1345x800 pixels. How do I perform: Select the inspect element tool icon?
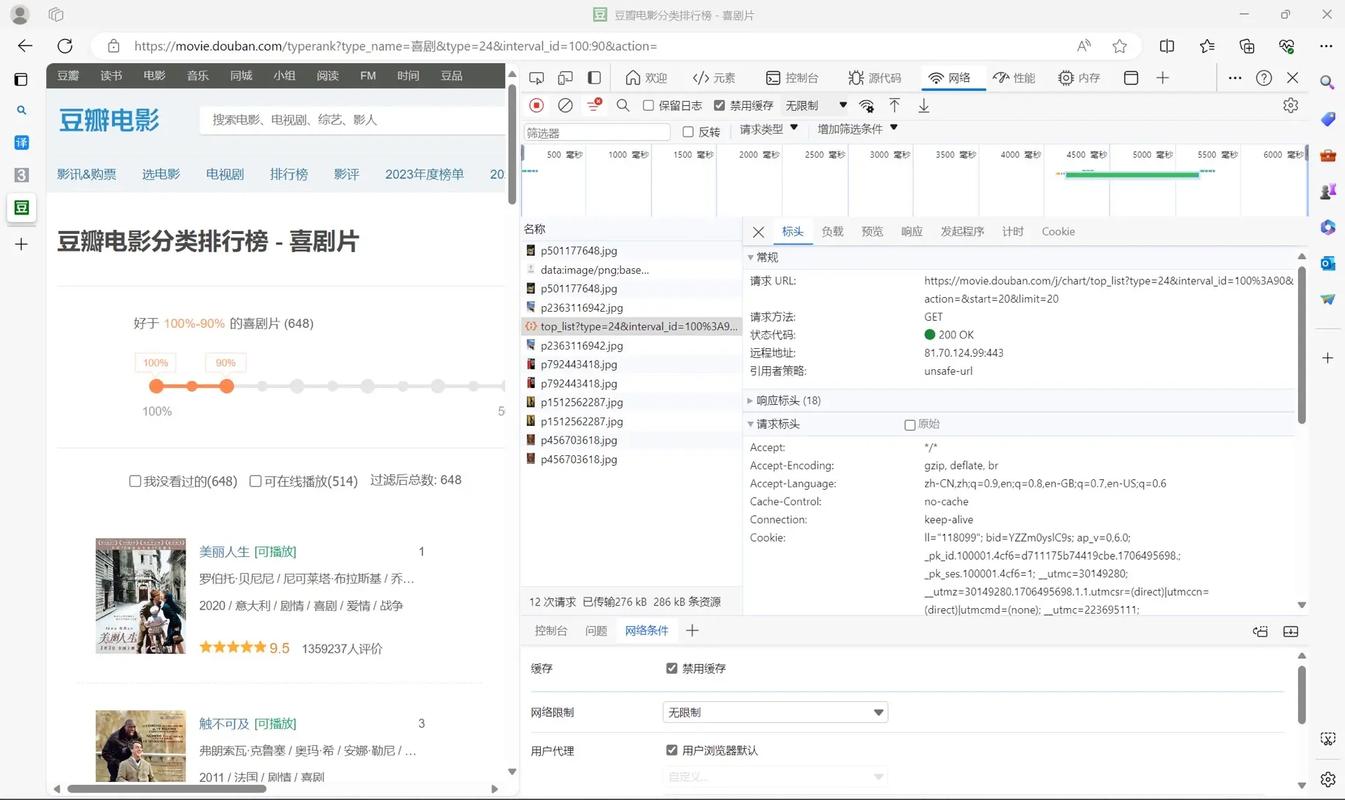tap(536, 77)
